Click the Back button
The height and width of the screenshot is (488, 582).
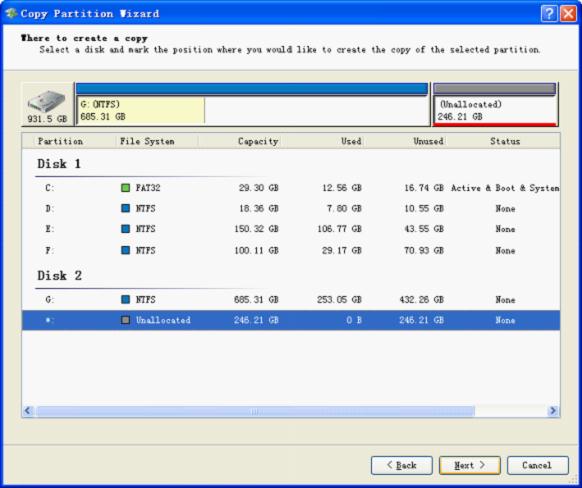pyautogui.click(x=402, y=465)
